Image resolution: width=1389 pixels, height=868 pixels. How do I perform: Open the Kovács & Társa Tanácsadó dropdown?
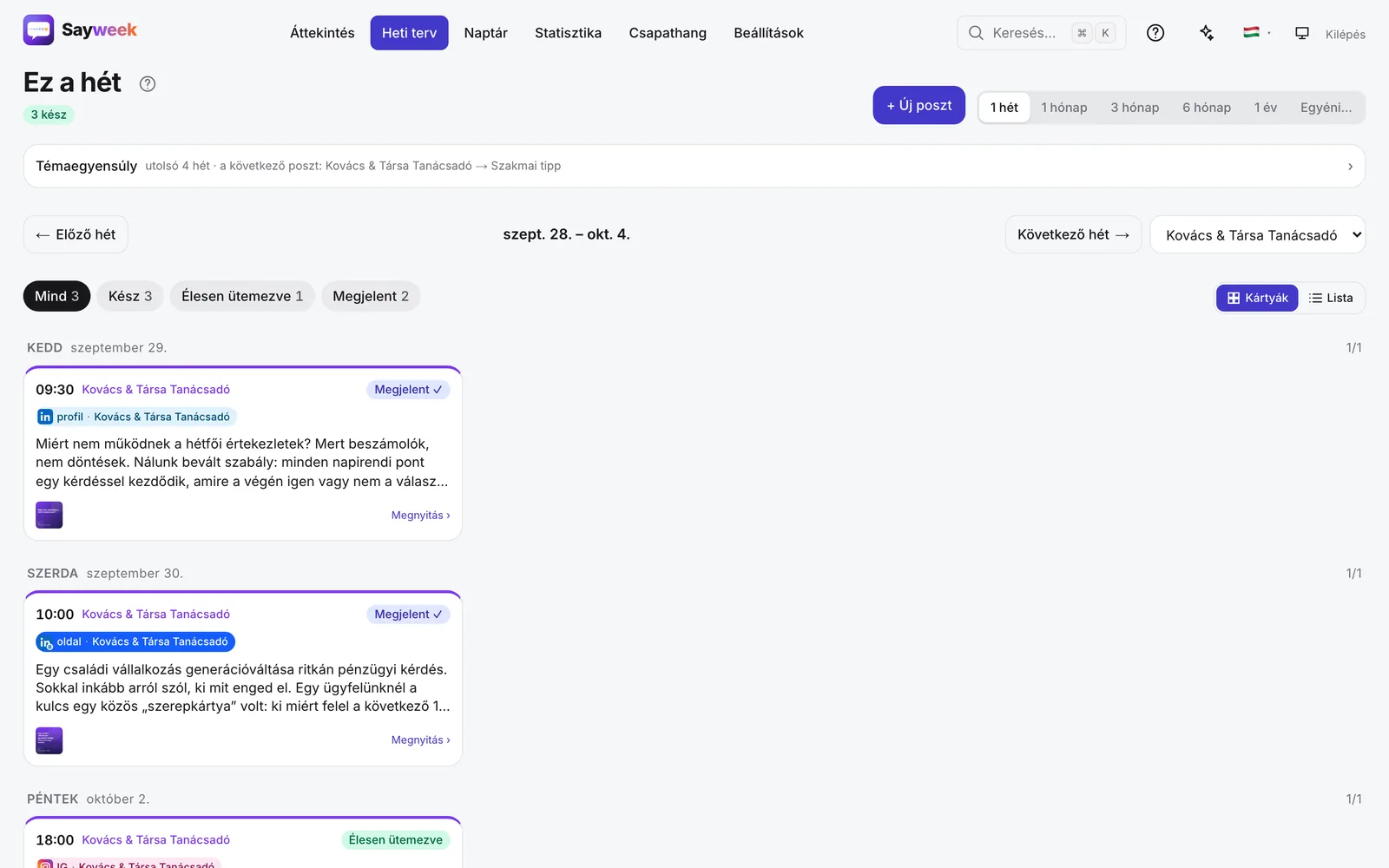pyautogui.click(x=1258, y=235)
